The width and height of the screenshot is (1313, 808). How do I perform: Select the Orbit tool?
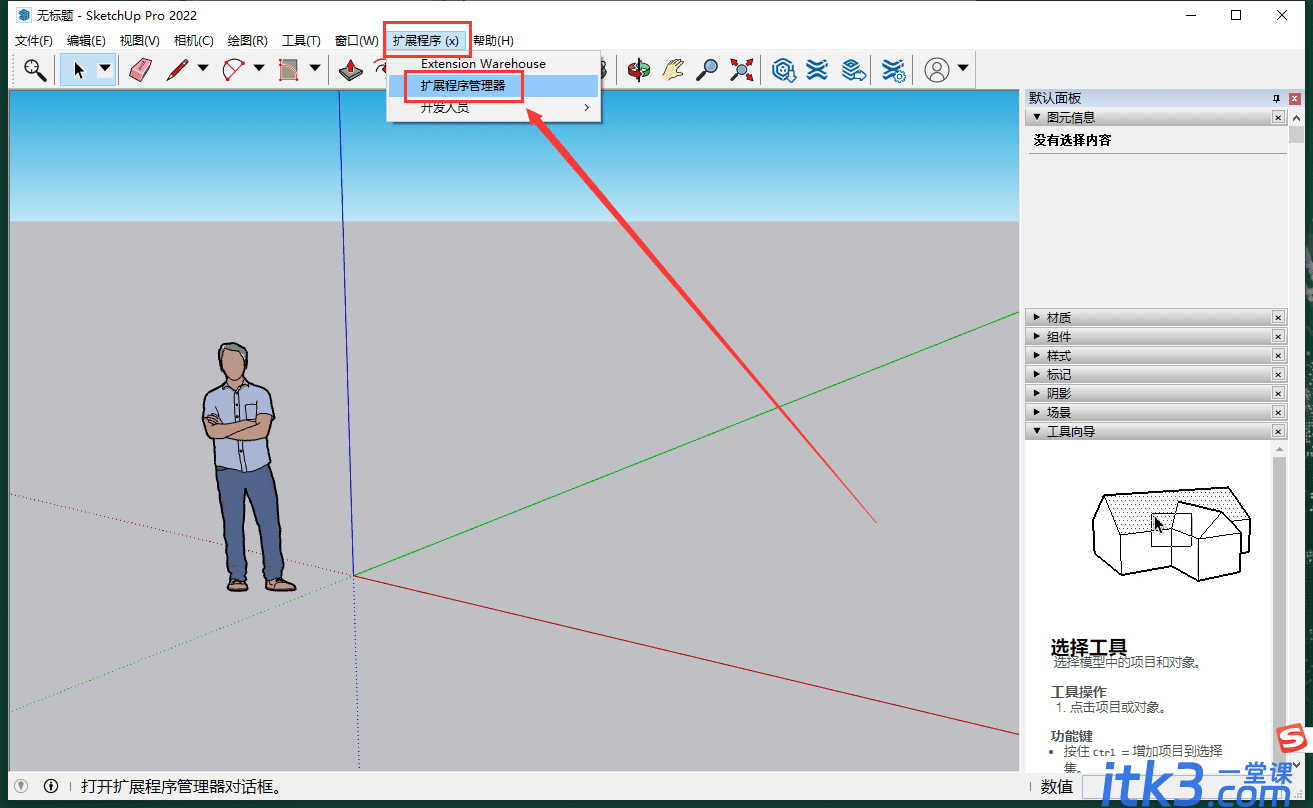point(638,69)
